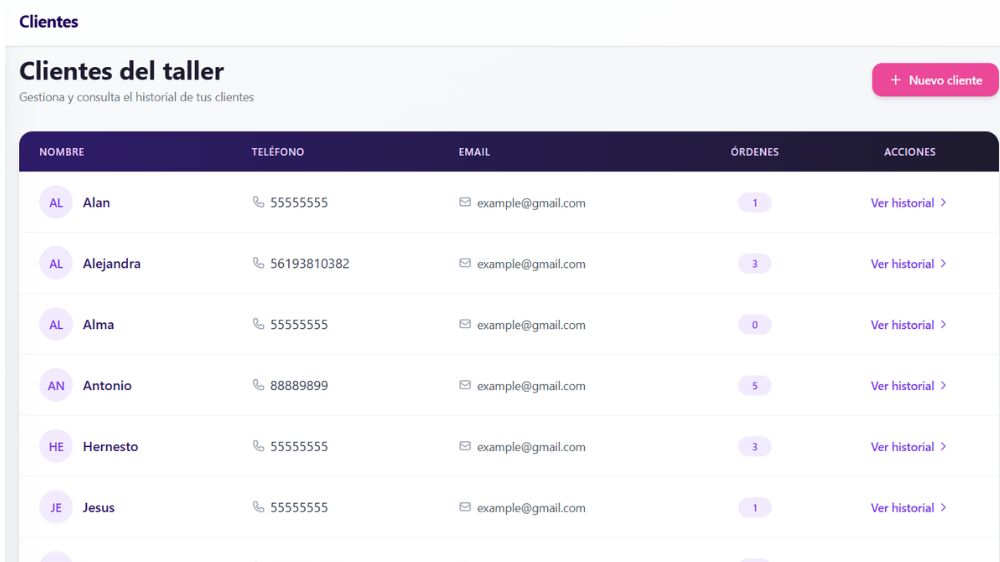Click phone number 88889899
The width and height of the screenshot is (1000, 562).
[x=298, y=386]
